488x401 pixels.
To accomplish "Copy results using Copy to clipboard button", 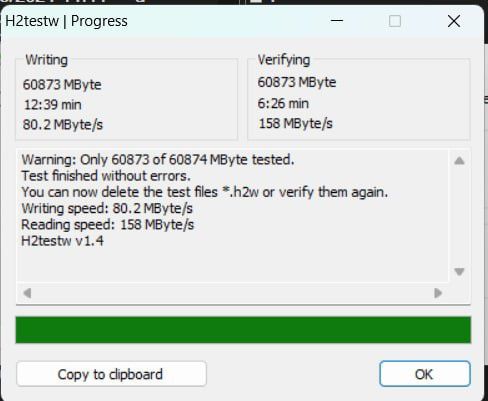I will pyautogui.click(x=111, y=374).
